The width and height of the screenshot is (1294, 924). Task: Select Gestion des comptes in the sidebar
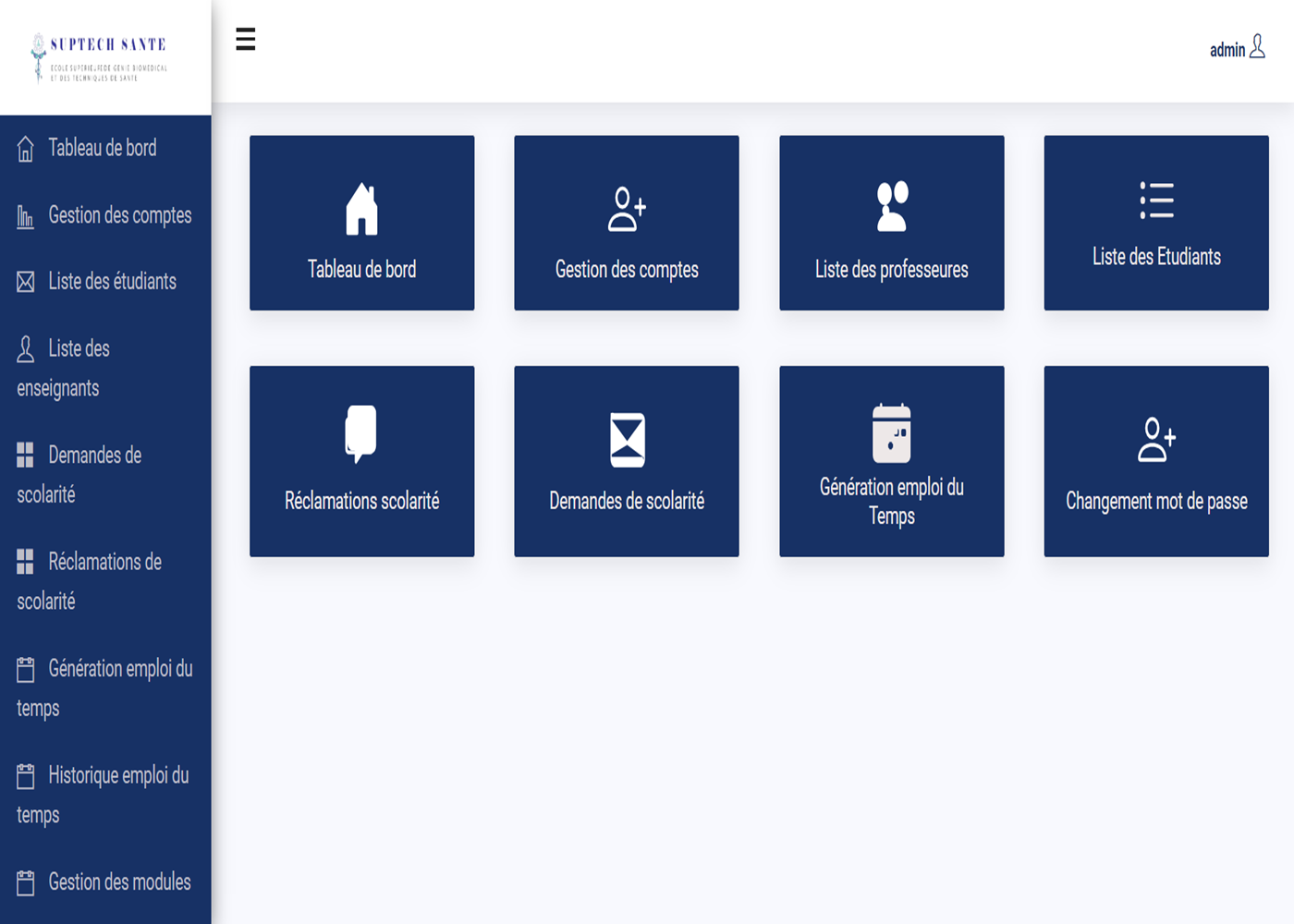pyautogui.click(x=119, y=215)
